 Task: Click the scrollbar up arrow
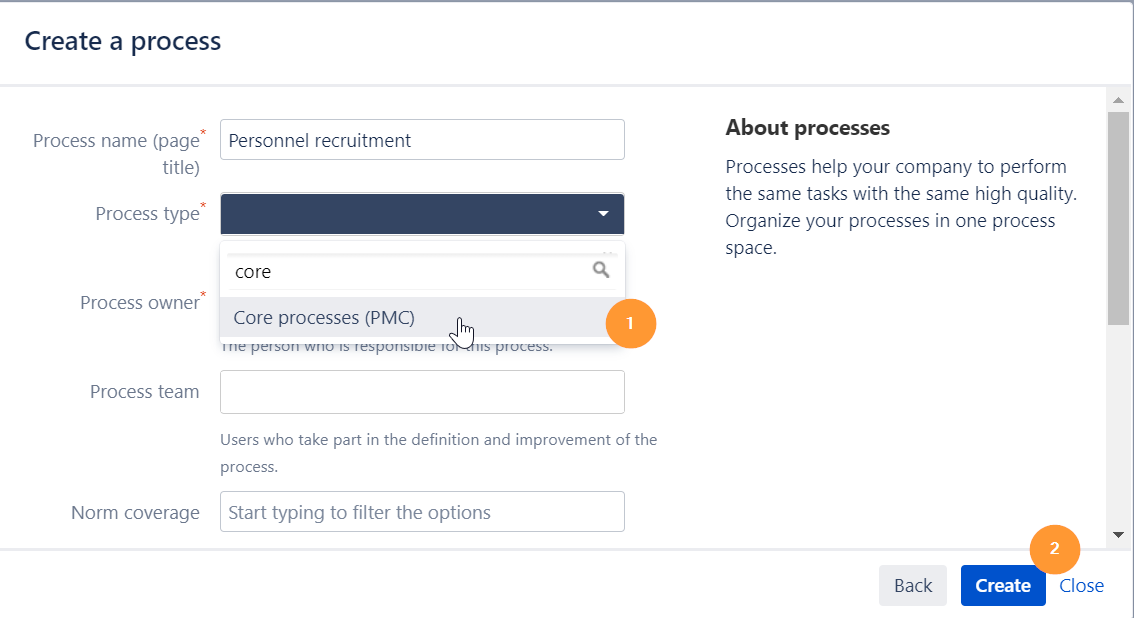(1119, 98)
